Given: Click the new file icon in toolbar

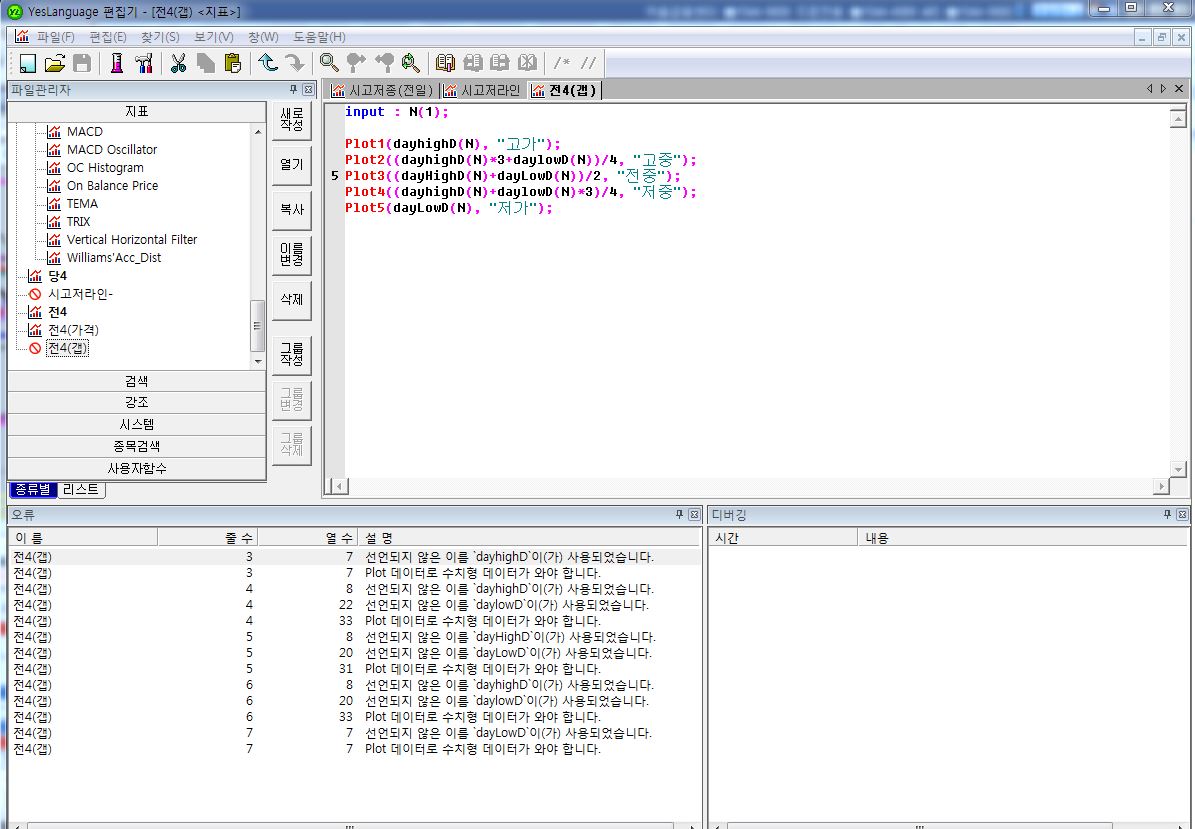Looking at the screenshot, I should 28,63.
